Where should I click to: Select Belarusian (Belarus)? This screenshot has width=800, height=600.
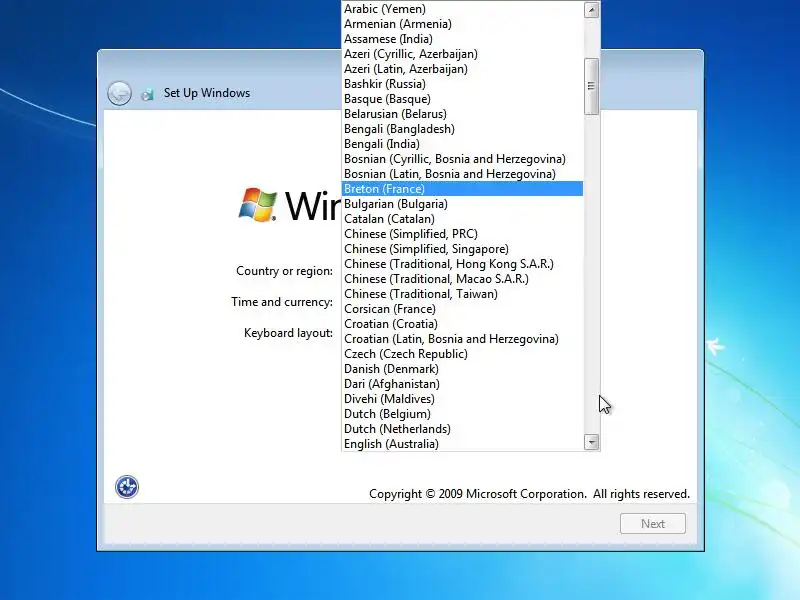click(462, 114)
